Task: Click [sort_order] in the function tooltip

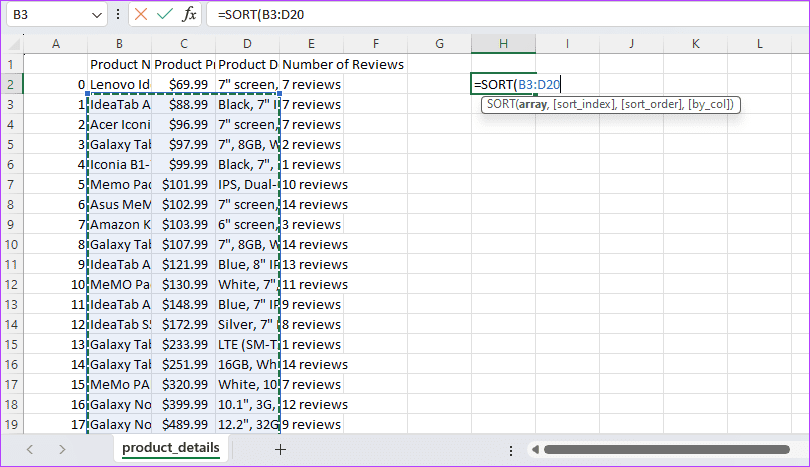Action: [x=652, y=104]
